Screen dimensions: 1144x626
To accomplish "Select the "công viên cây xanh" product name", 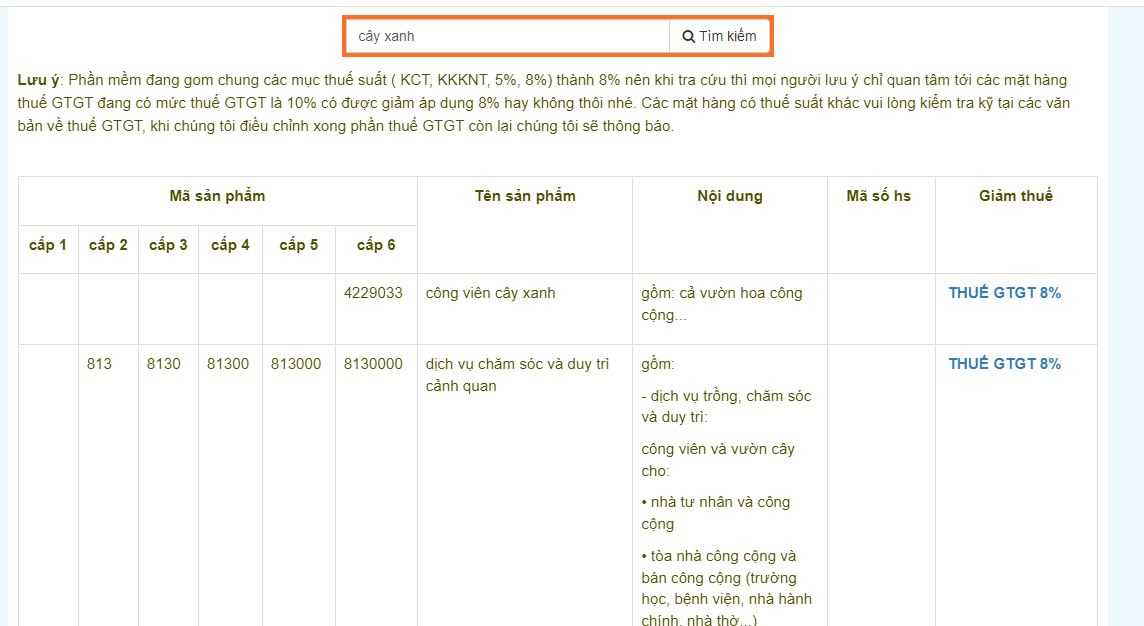I will tap(490, 293).
